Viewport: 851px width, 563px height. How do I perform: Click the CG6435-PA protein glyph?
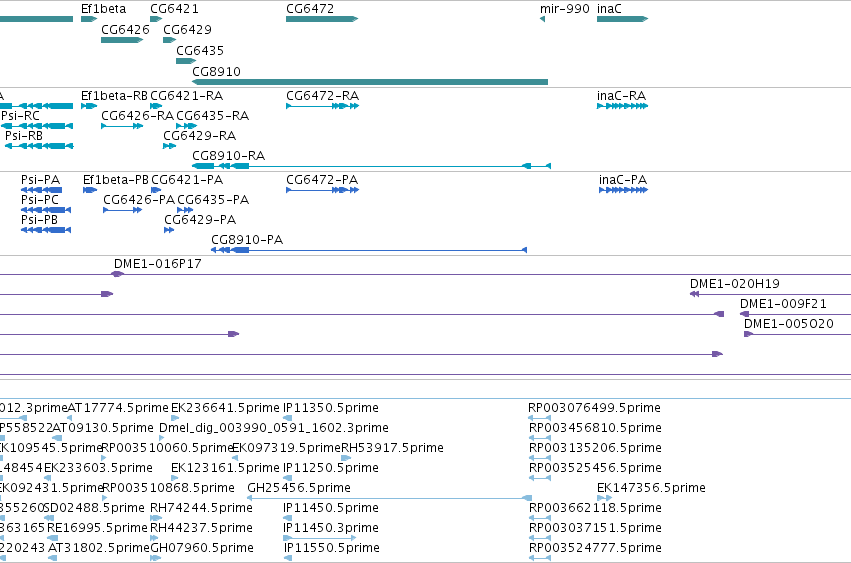[185, 210]
